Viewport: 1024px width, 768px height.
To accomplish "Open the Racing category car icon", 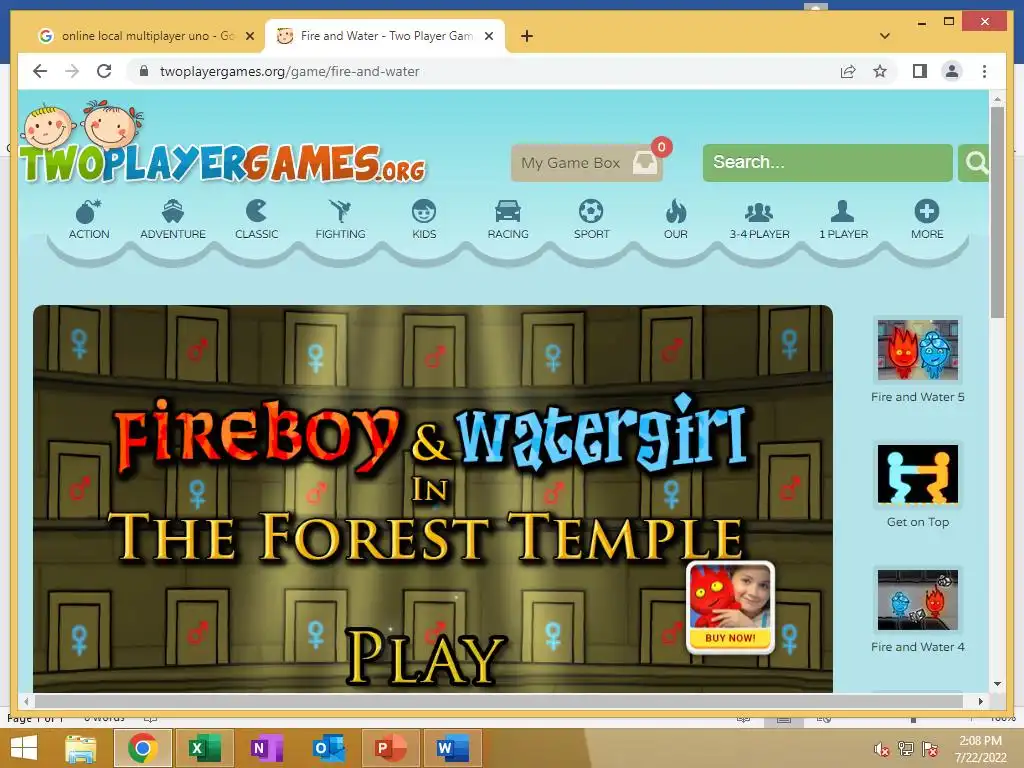I will [x=507, y=212].
